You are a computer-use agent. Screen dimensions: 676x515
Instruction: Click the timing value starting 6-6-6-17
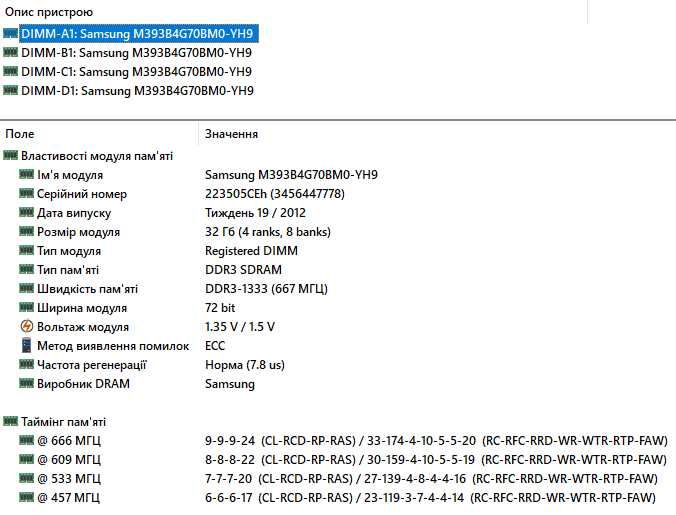click(x=430, y=498)
